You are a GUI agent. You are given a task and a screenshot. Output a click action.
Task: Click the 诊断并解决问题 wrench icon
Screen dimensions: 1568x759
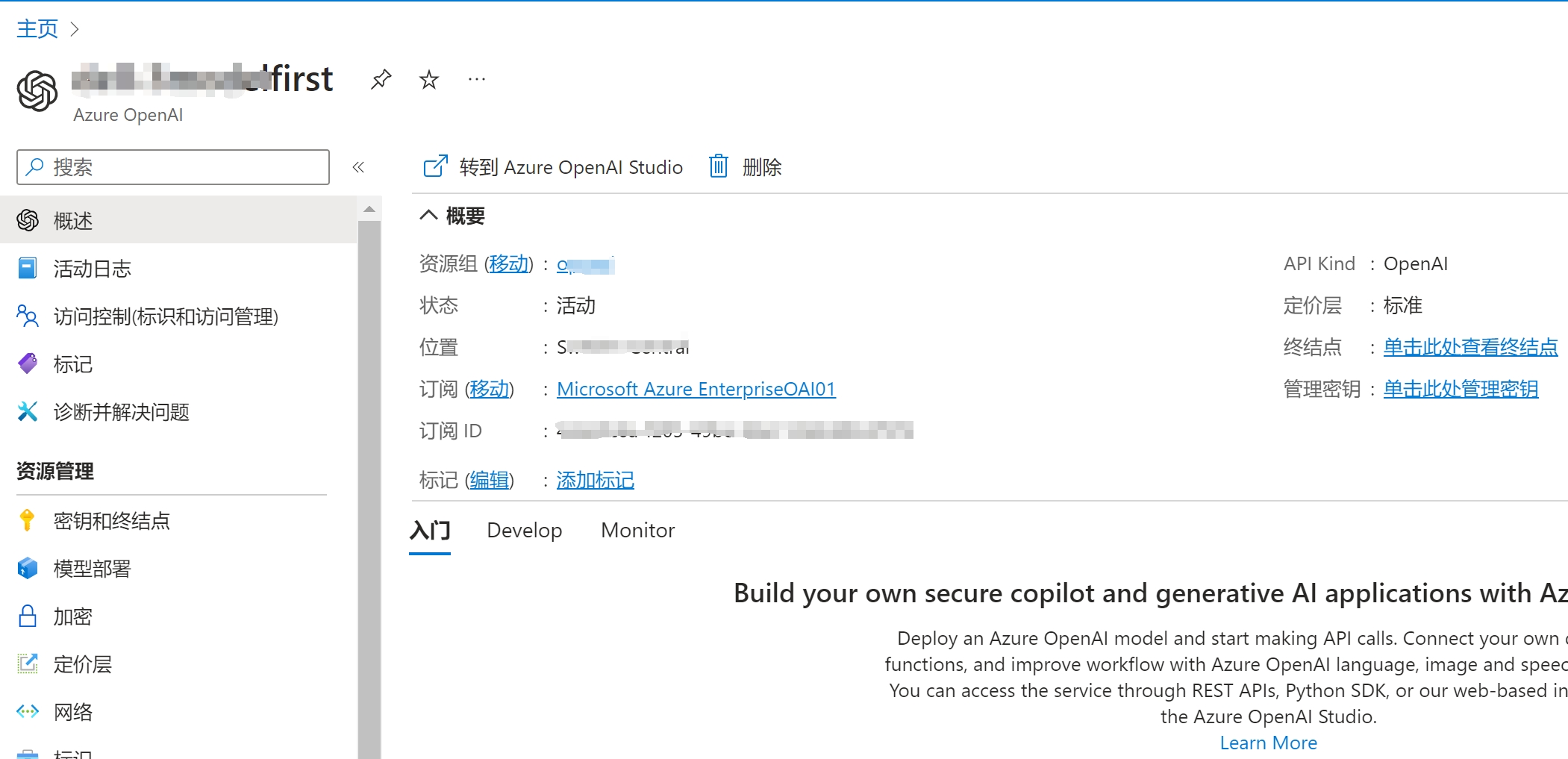pyautogui.click(x=28, y=411)
